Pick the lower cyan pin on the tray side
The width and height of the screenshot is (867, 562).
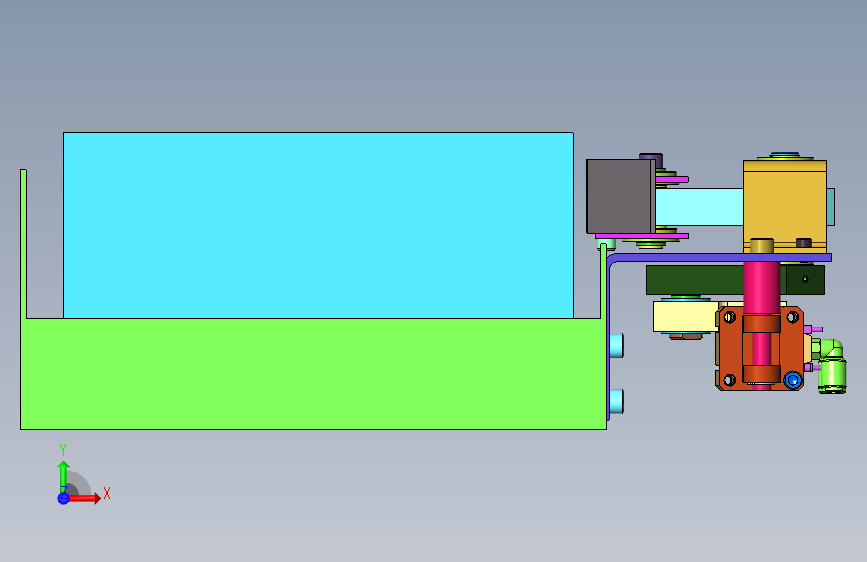[617, 402]
